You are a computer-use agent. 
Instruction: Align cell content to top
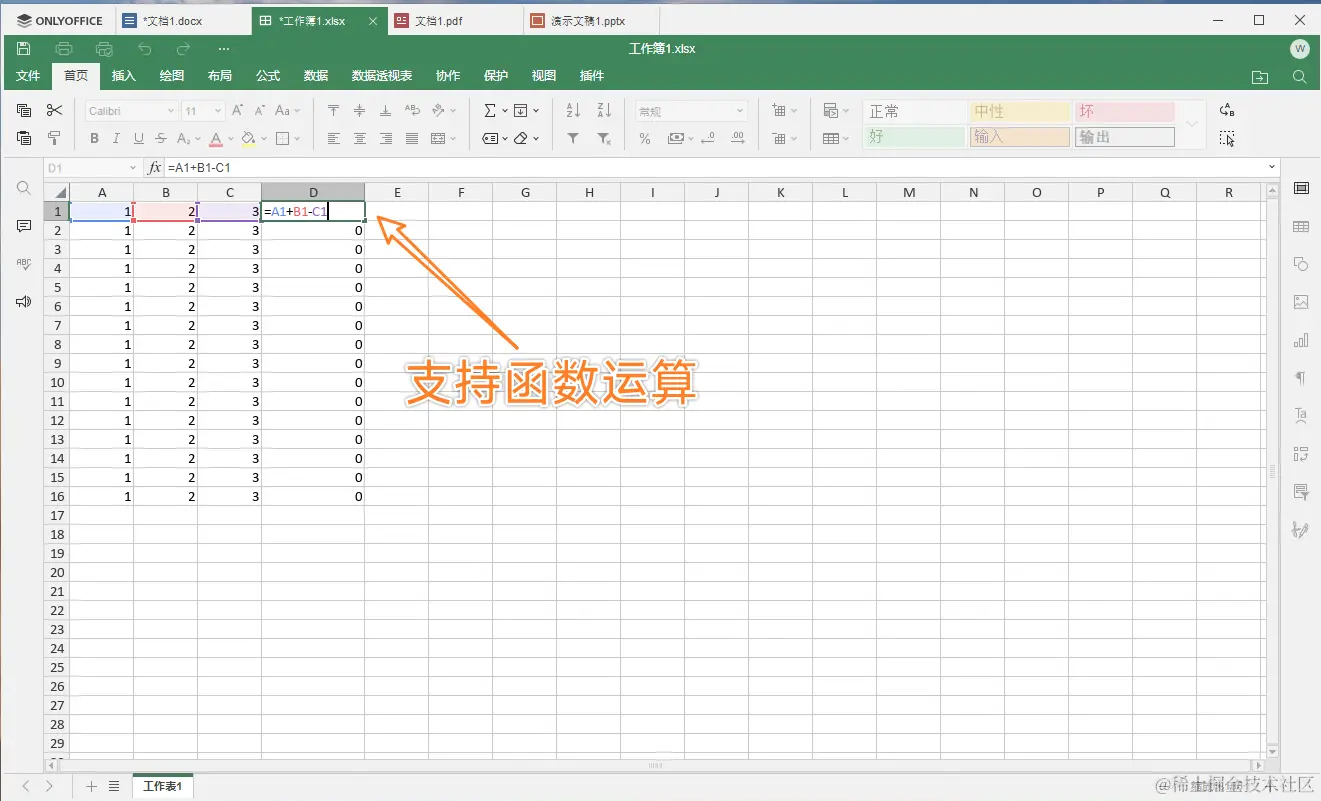(334, 110)
